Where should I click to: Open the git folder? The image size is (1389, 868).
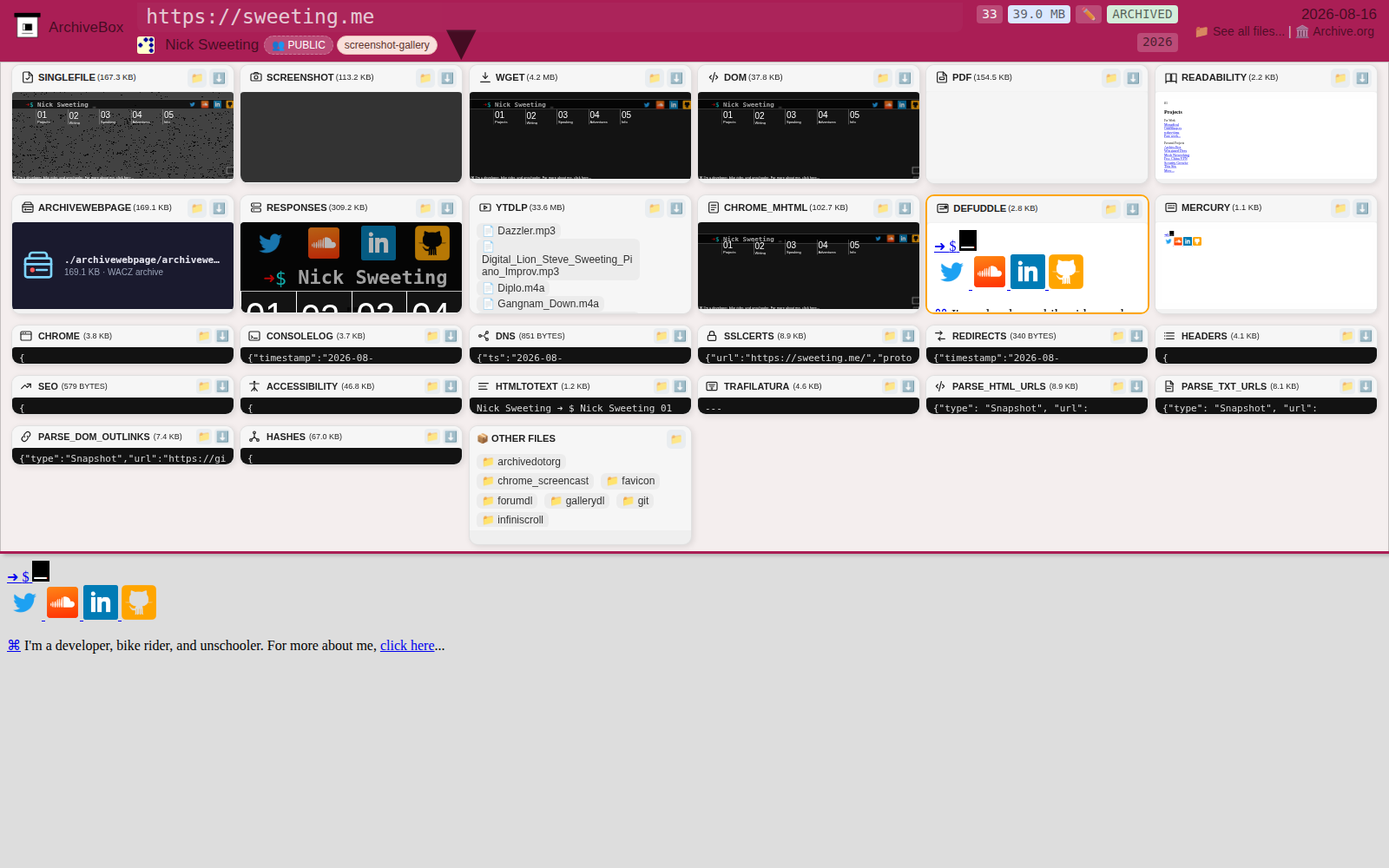pos(635,501)
